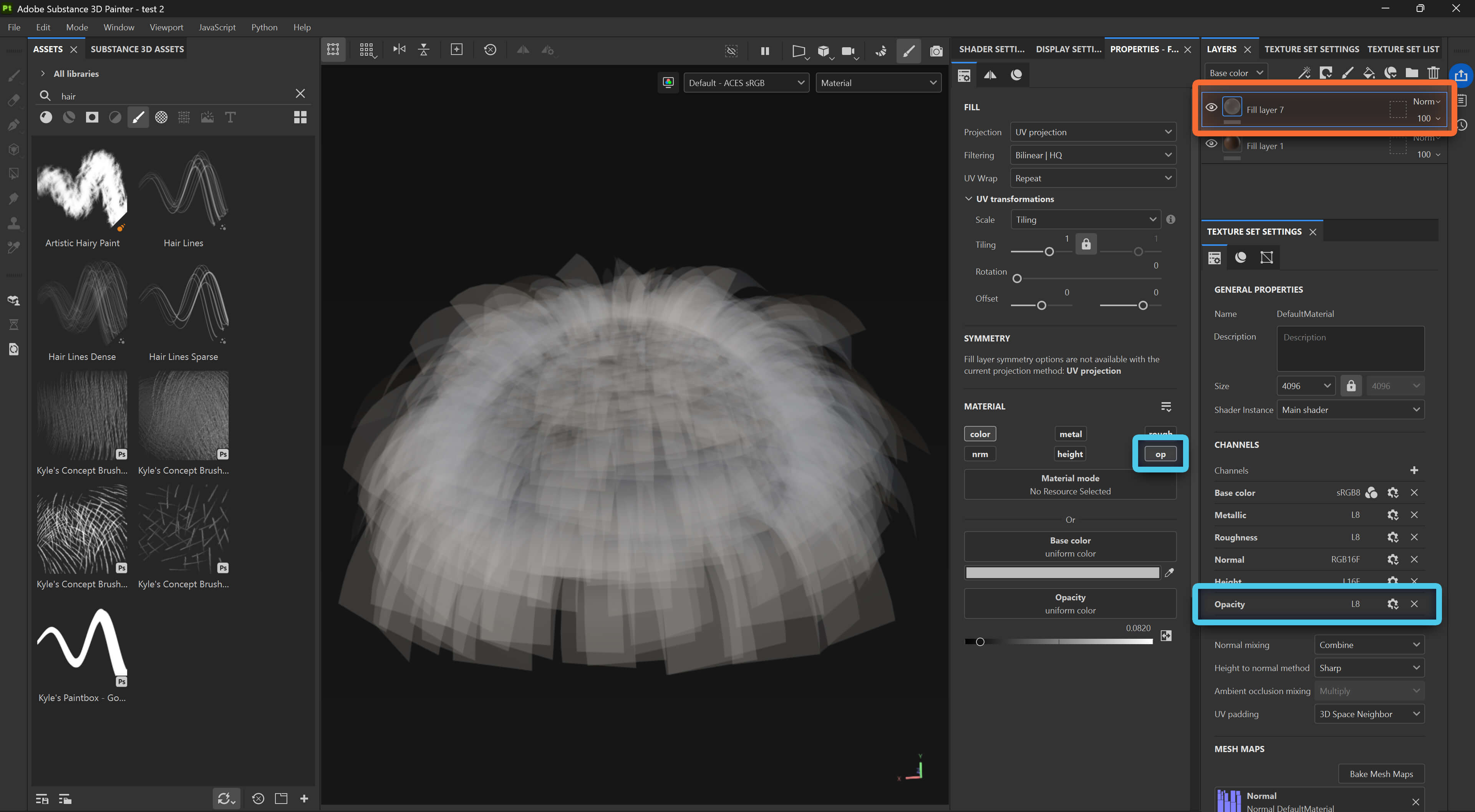Open the Viewport menu
The image size is (1475, 812).
[166, 27]
